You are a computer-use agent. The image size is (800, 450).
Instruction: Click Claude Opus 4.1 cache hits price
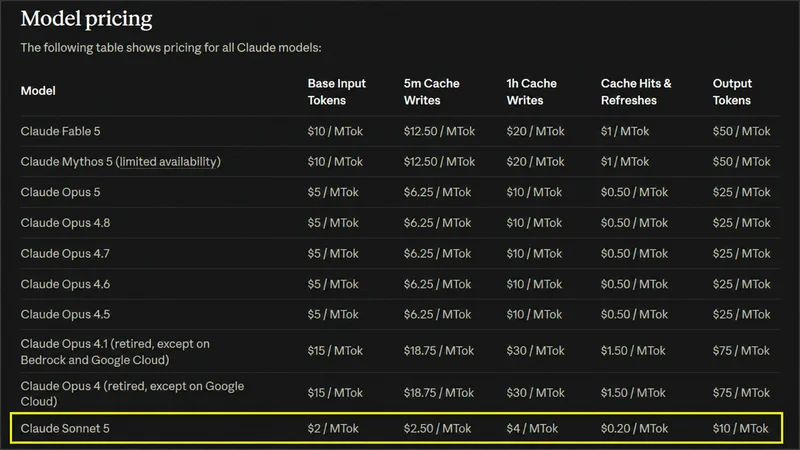point(633,351)
